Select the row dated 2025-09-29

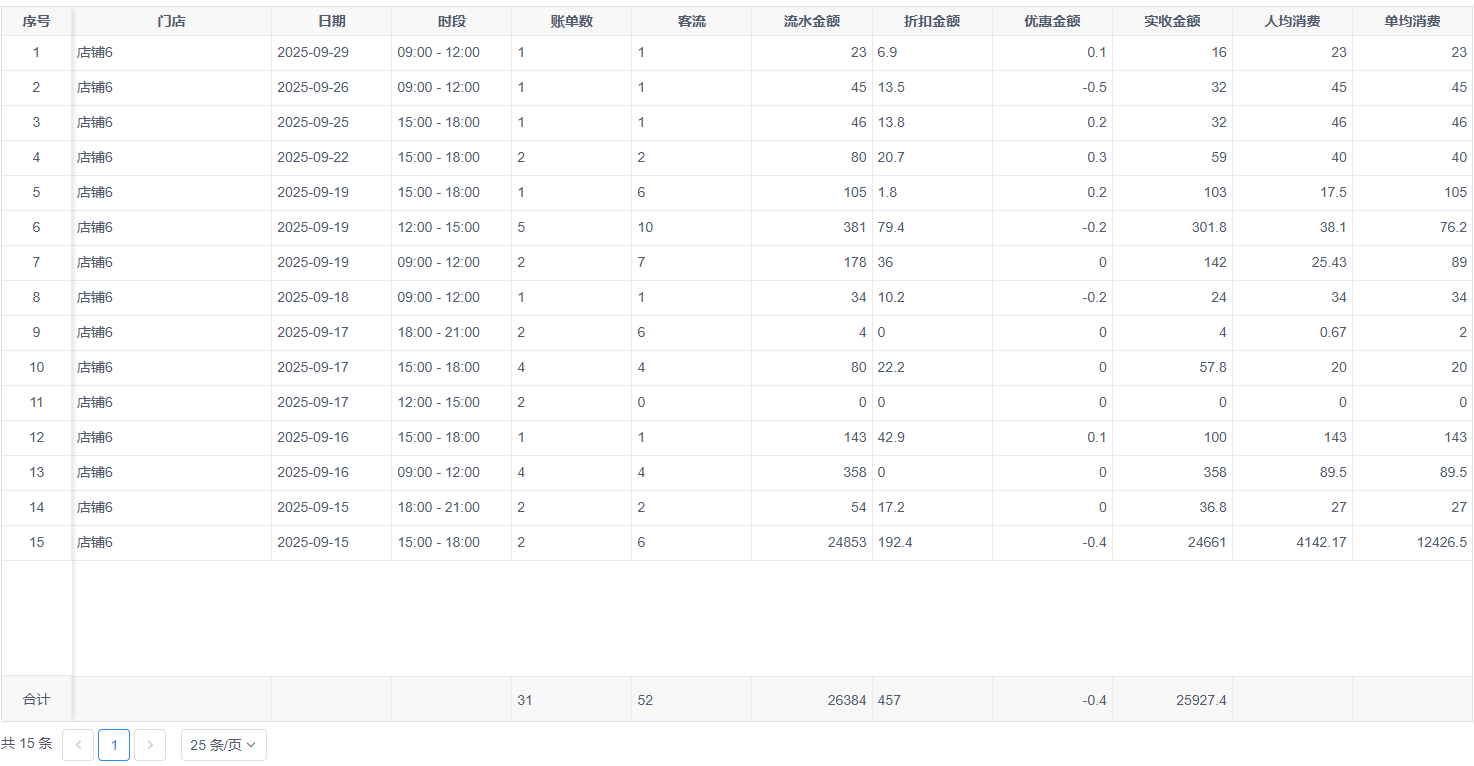click(x=313, y=53)
